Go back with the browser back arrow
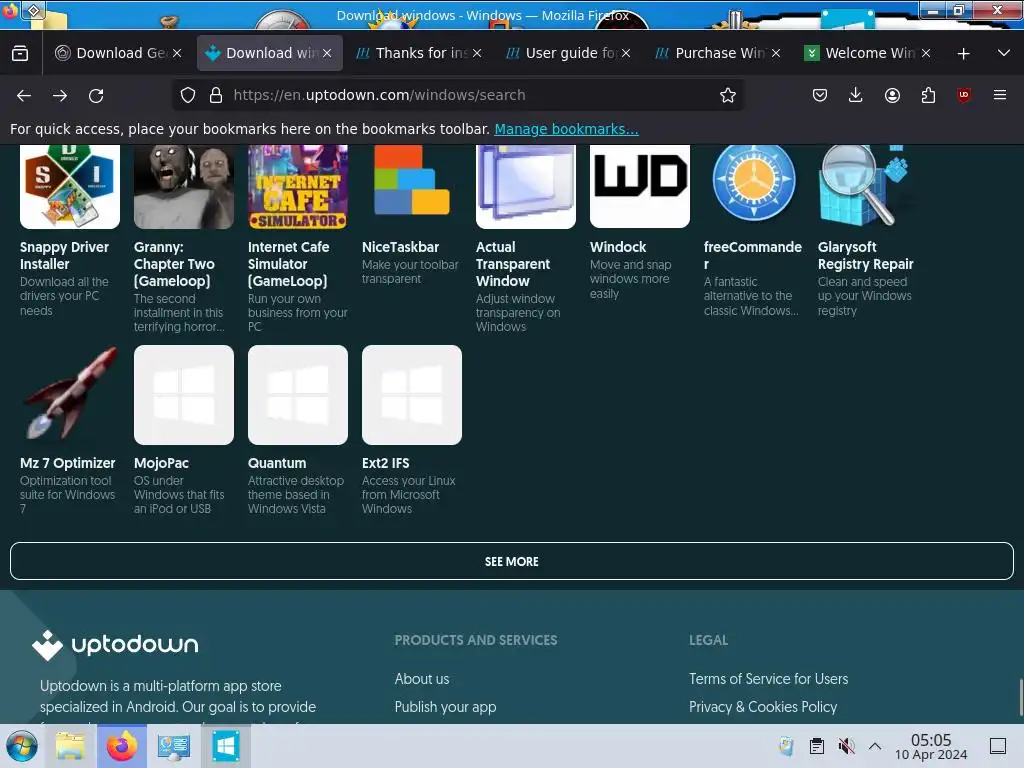1024x768 pixels. (24, 95)
